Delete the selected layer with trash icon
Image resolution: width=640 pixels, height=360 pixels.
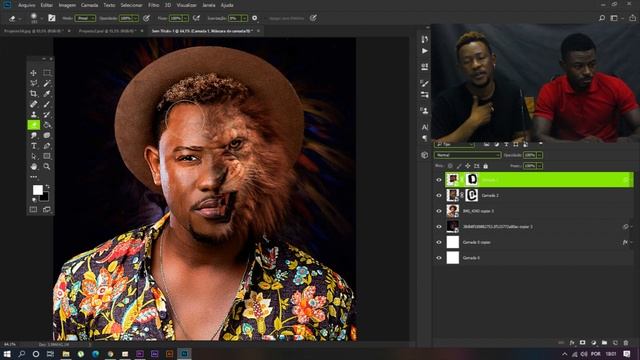pyautogui.click(x=626, y=343)
